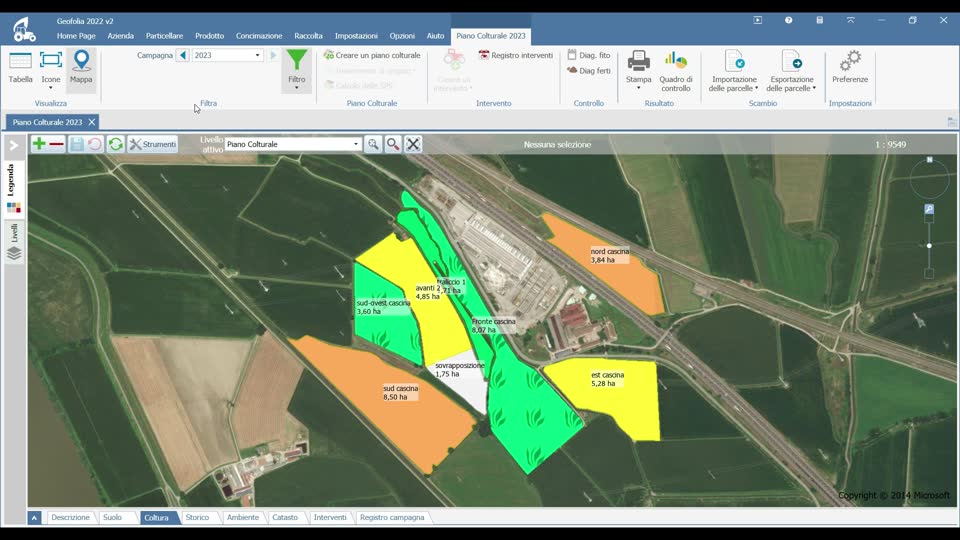Save map changes floppy icon
Viewport: 960px width, 540px height.
(77, 144)
